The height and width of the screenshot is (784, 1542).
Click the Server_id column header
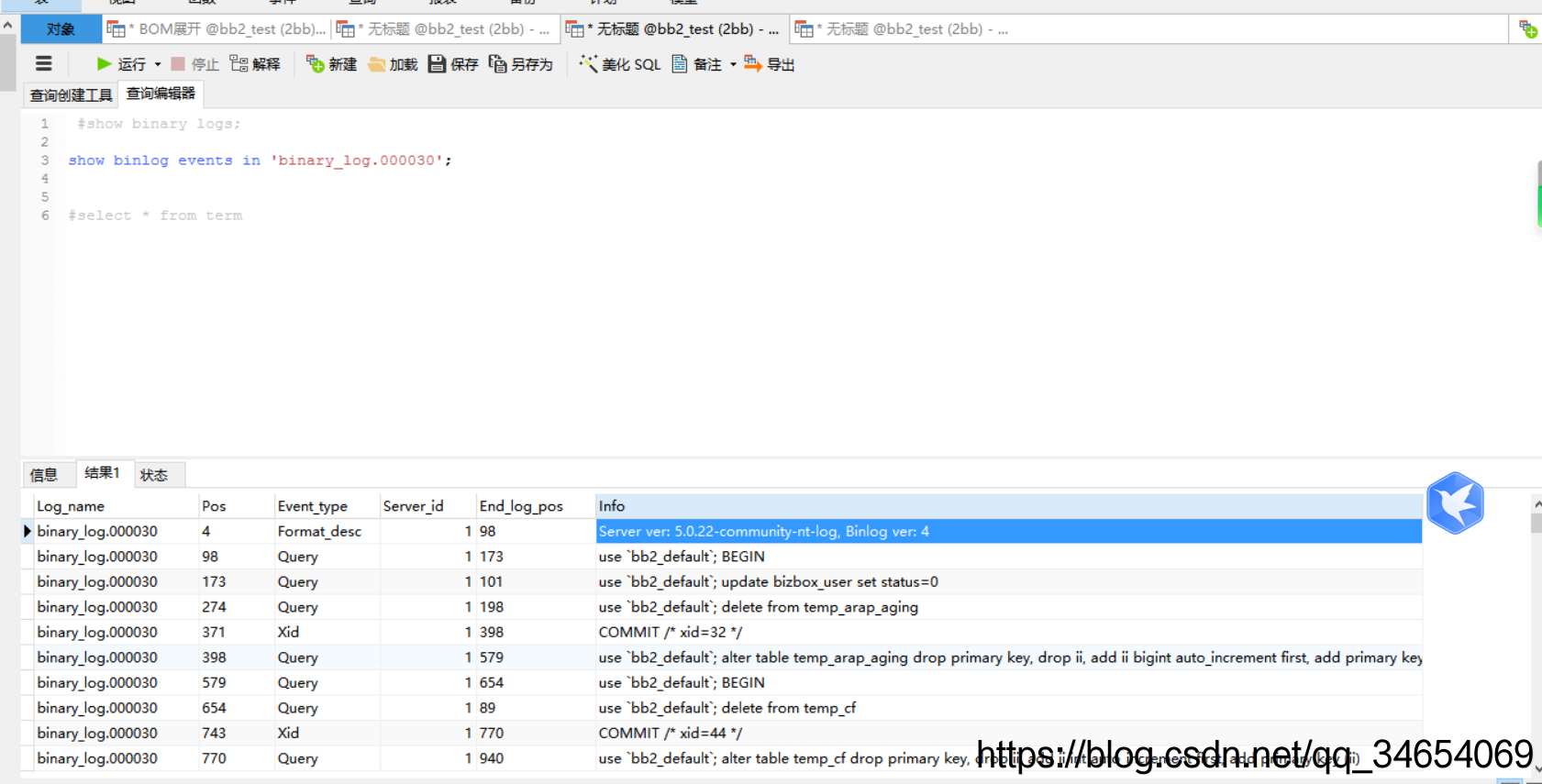[428, 506]
